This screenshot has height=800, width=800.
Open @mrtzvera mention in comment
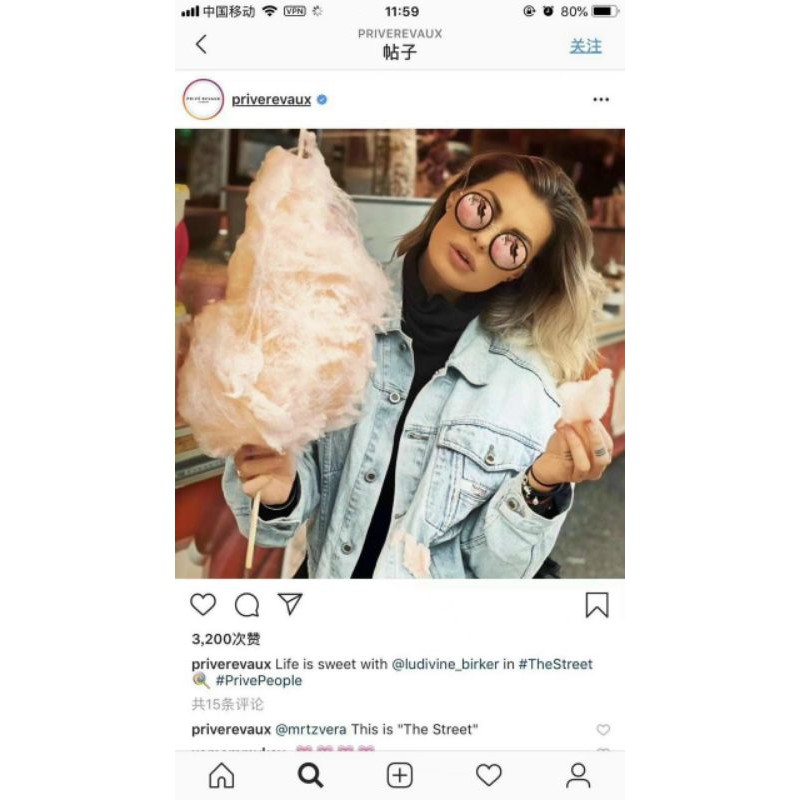click(311, 730)
